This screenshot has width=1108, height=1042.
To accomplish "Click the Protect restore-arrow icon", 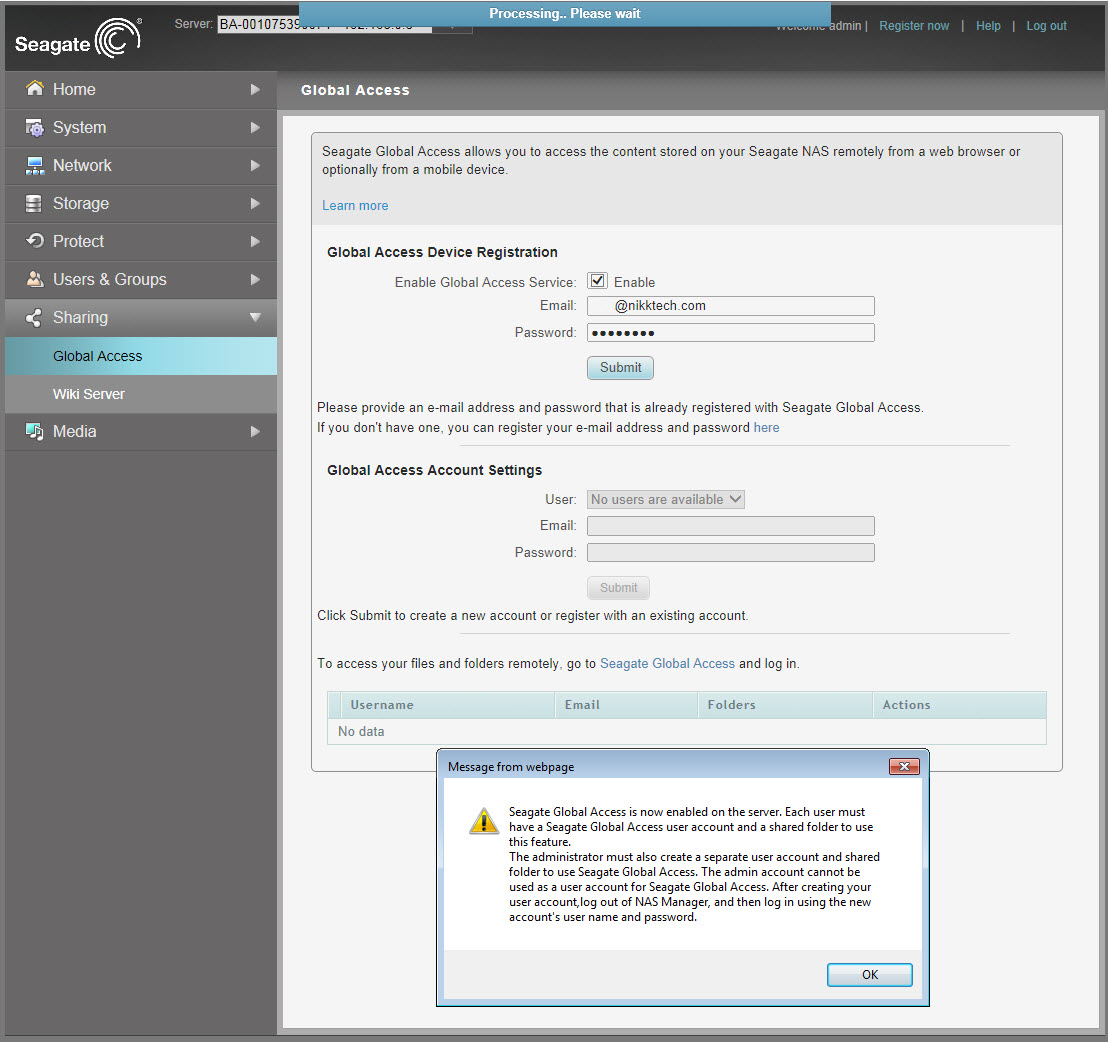I will pos(35,241).
